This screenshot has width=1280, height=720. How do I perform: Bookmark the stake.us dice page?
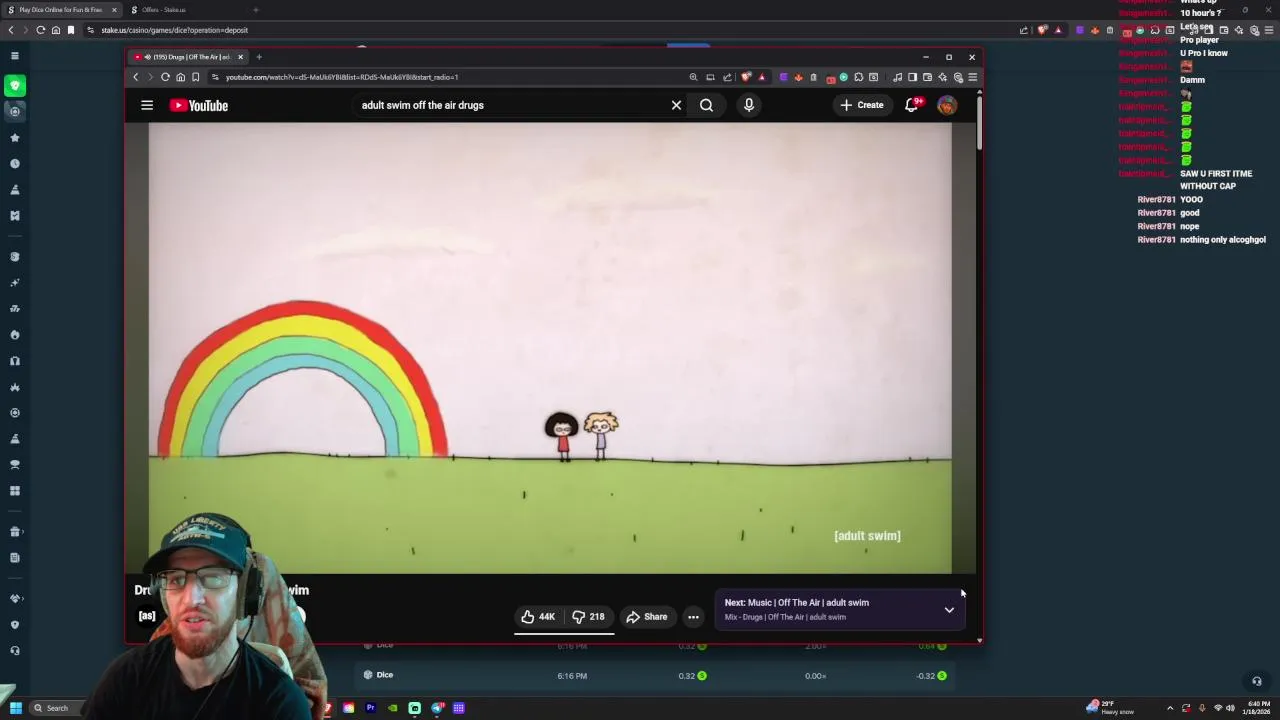point(70,30)
